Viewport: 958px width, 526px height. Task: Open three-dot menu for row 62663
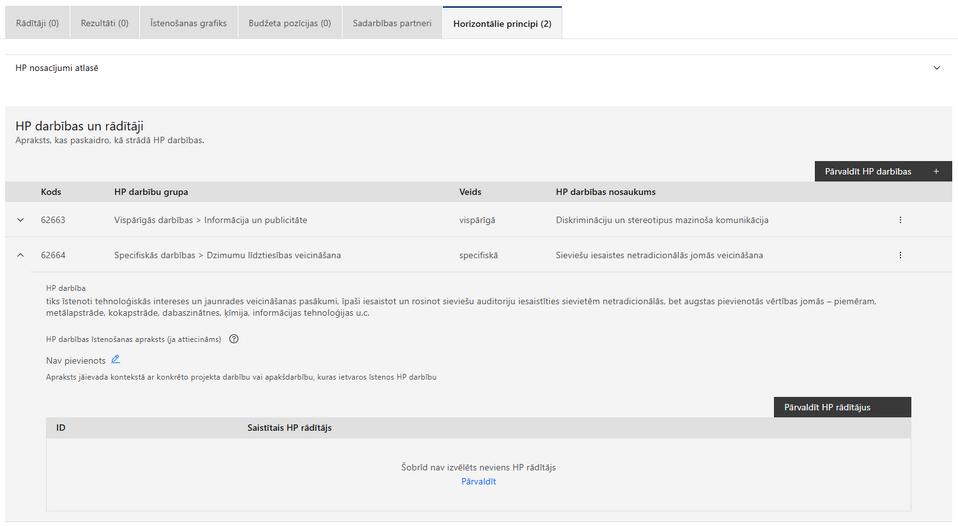(900, 220)
